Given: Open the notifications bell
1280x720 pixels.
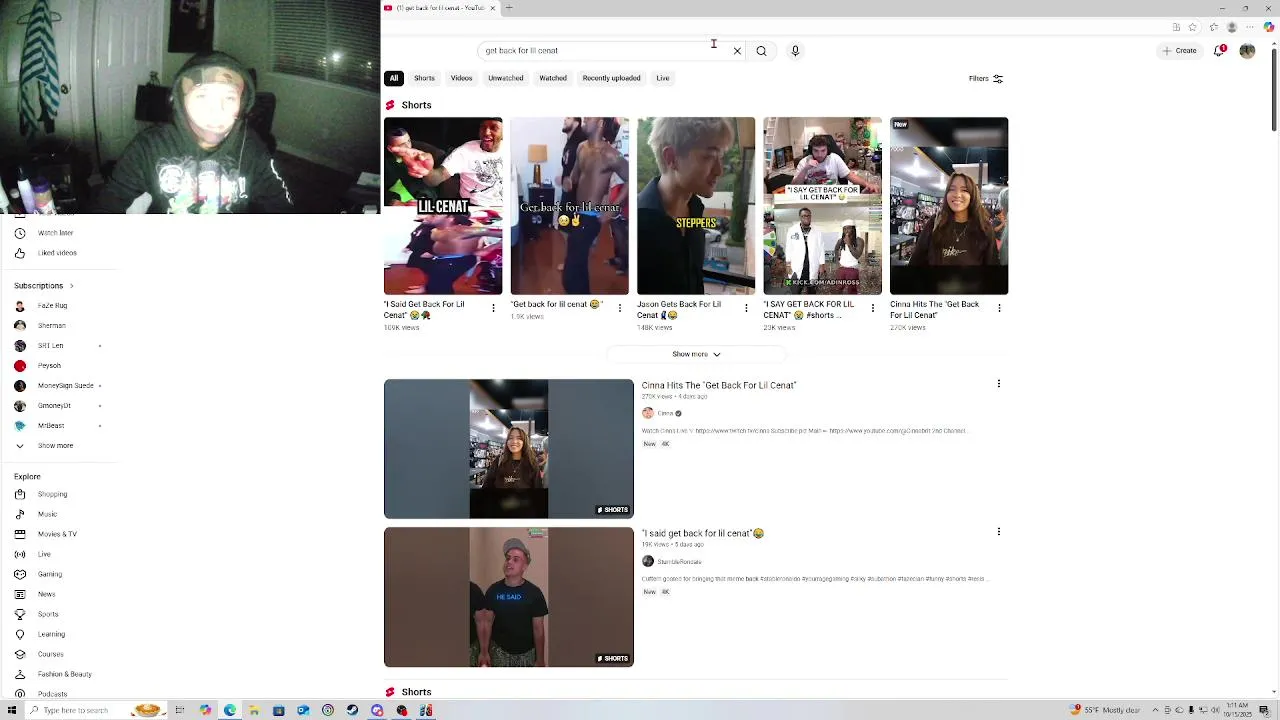Looking at the screenshot, I should pyautogui.click(x=1219, y=51).
